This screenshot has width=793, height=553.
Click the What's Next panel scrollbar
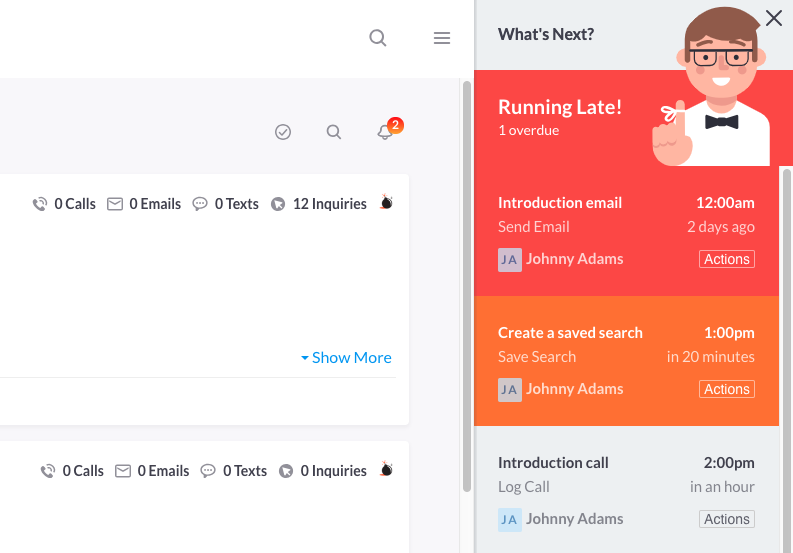(786, 360)
